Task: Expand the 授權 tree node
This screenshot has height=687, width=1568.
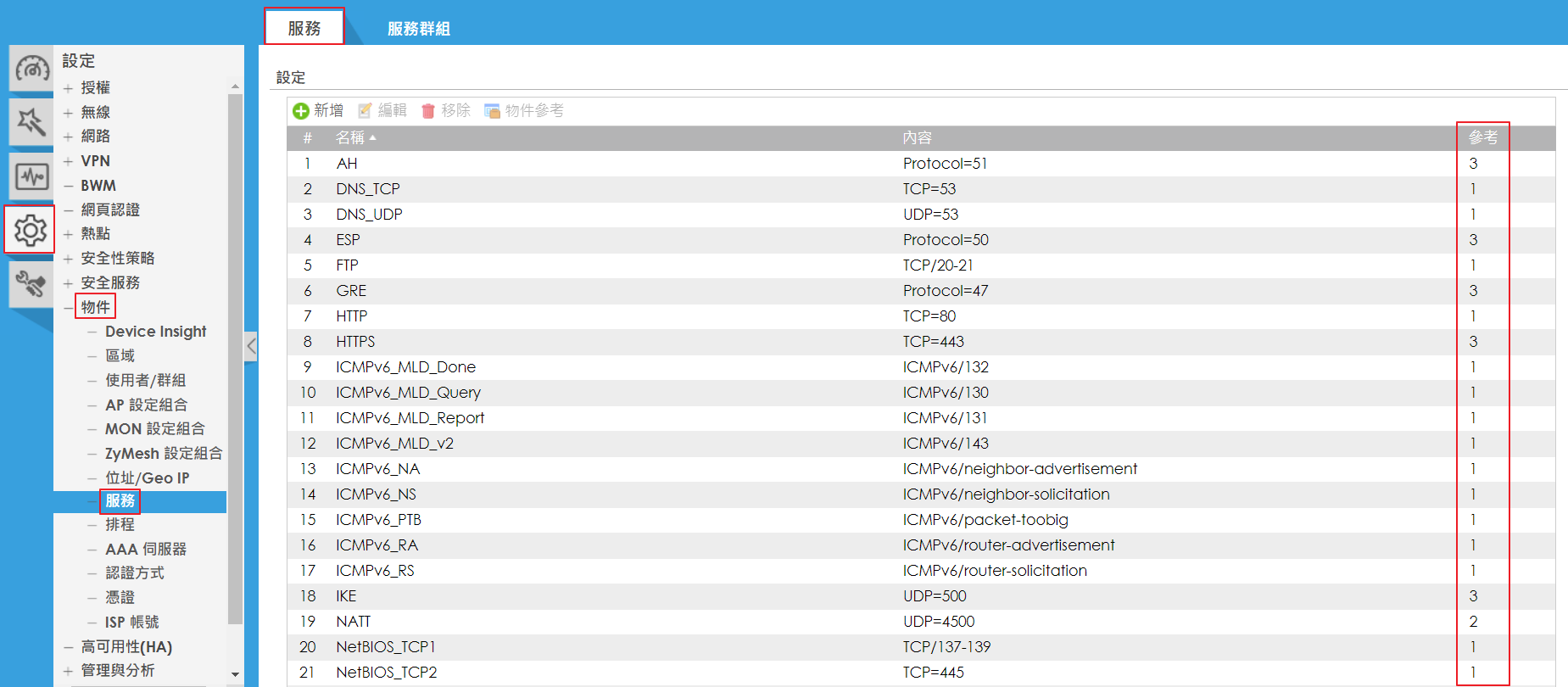Action: tap(68, 88)
